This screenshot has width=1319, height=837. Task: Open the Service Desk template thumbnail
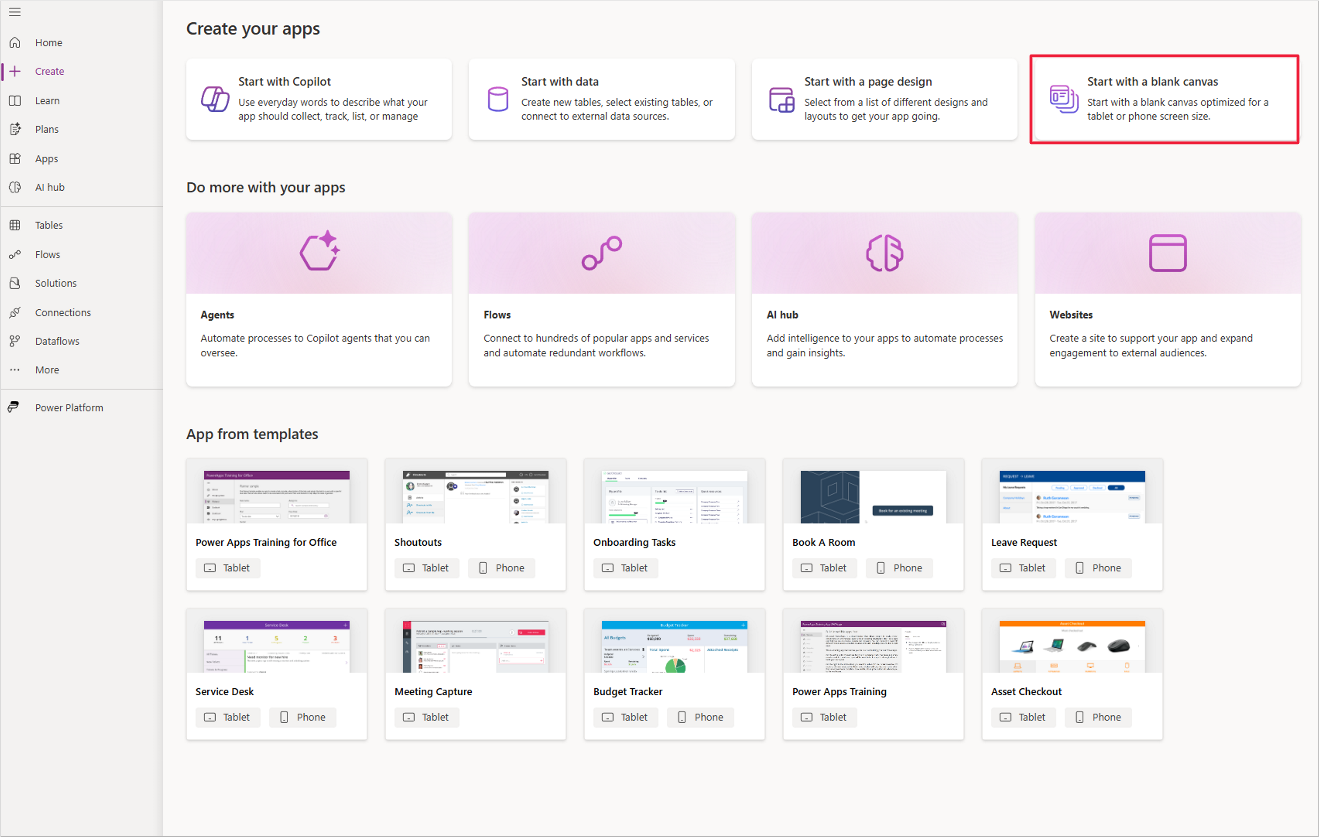click(x=277, y=645)
